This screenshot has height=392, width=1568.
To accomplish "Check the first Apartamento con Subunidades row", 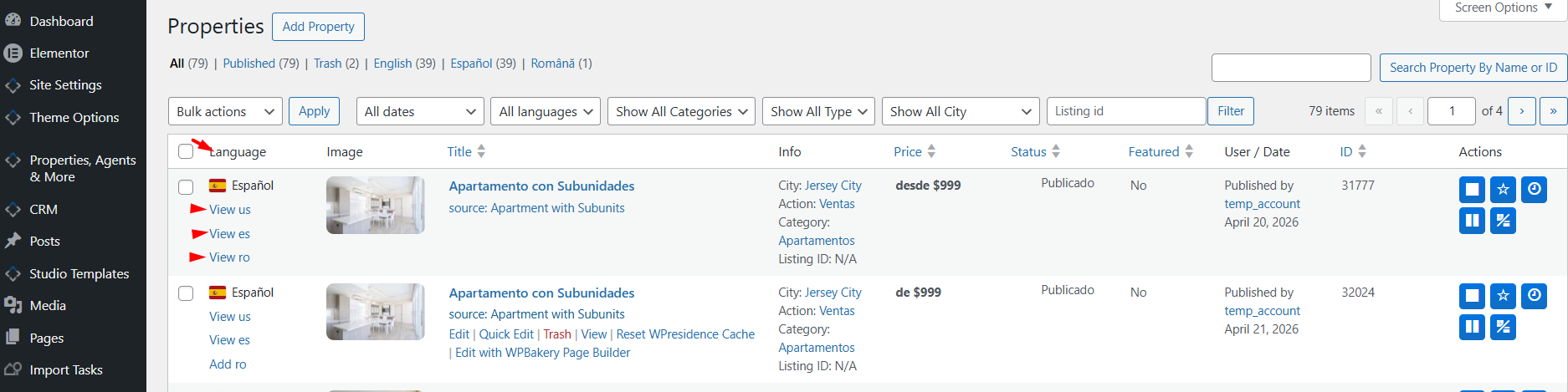I will 186,186.
